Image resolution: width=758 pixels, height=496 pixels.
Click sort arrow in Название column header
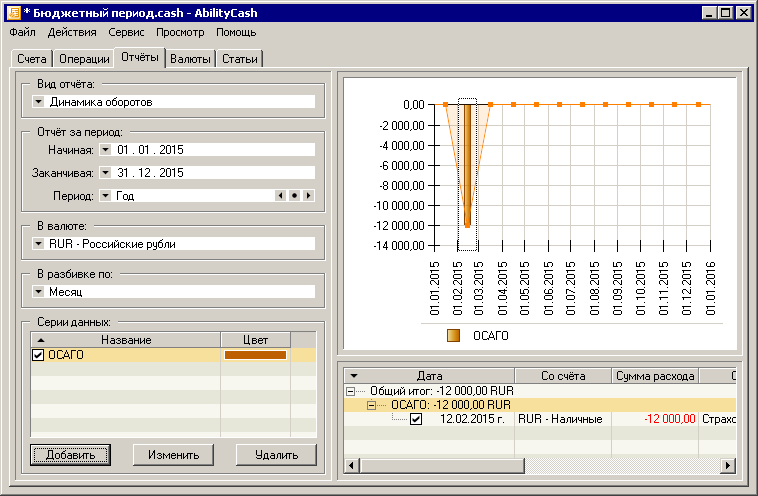[38, 340]
